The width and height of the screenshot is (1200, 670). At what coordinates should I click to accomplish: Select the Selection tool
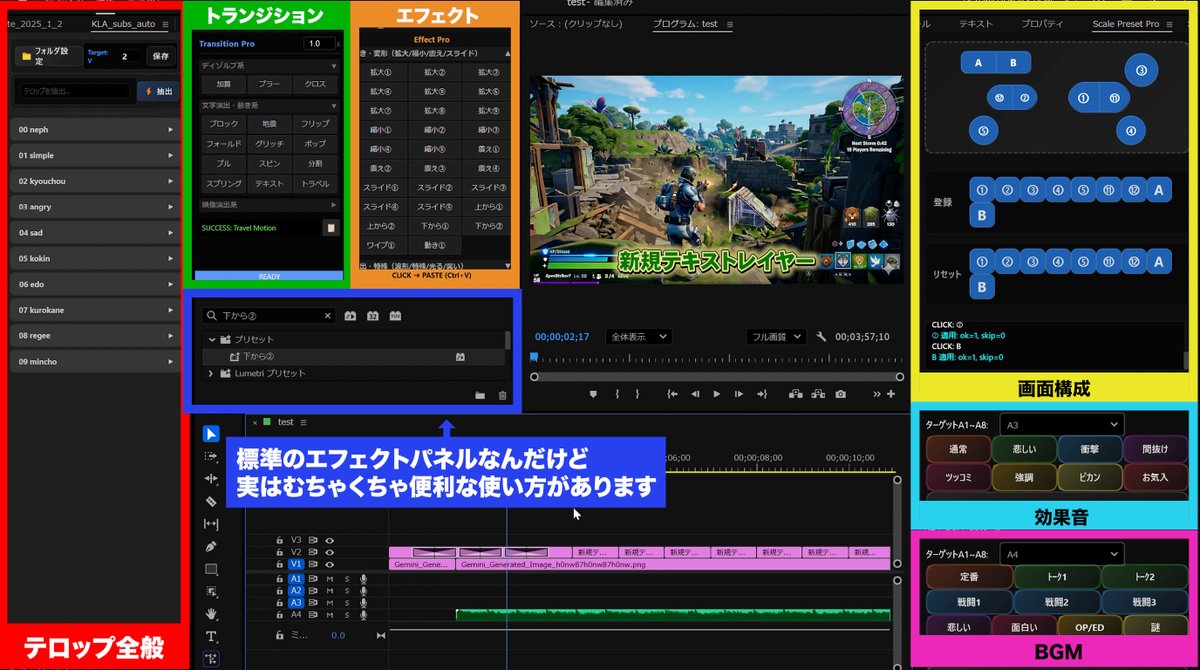pyautogui.click(x=209, y=433)
